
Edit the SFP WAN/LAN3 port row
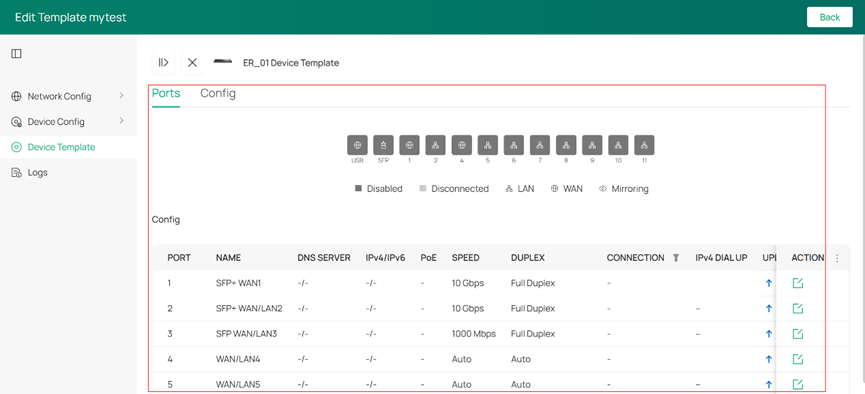(x=797, y=334)
